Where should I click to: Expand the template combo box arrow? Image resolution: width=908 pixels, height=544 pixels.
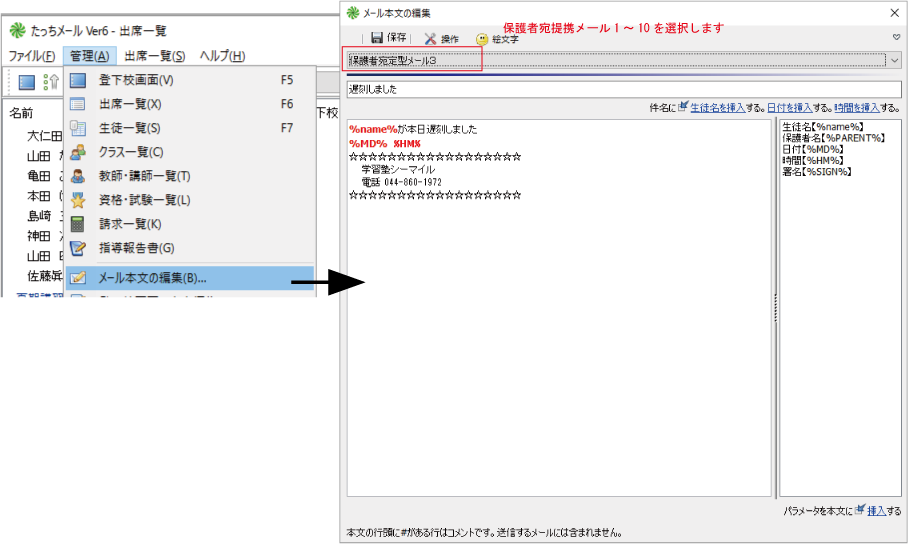pos(895,60)
